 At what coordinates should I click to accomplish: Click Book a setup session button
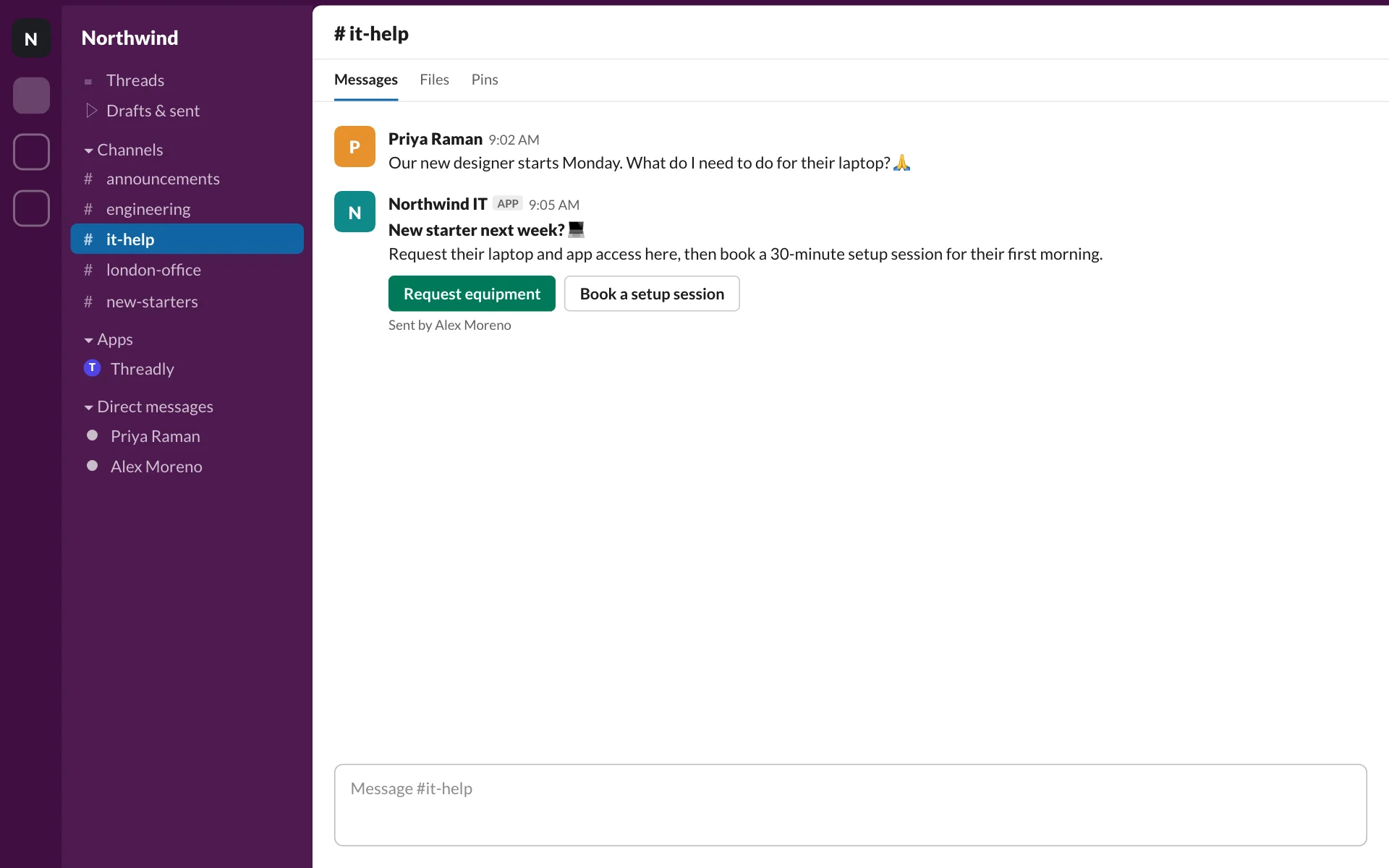[x=652, y=294]
